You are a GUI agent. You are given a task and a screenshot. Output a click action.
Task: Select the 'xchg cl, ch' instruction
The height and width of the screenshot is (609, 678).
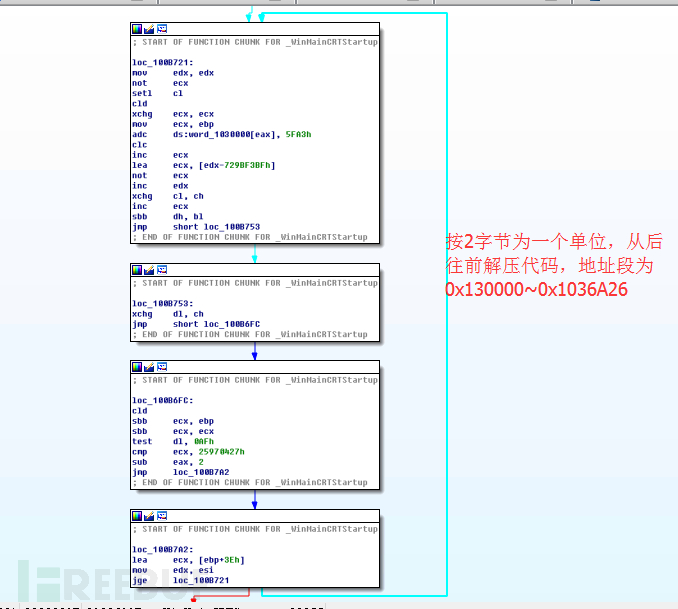point(168,196)
